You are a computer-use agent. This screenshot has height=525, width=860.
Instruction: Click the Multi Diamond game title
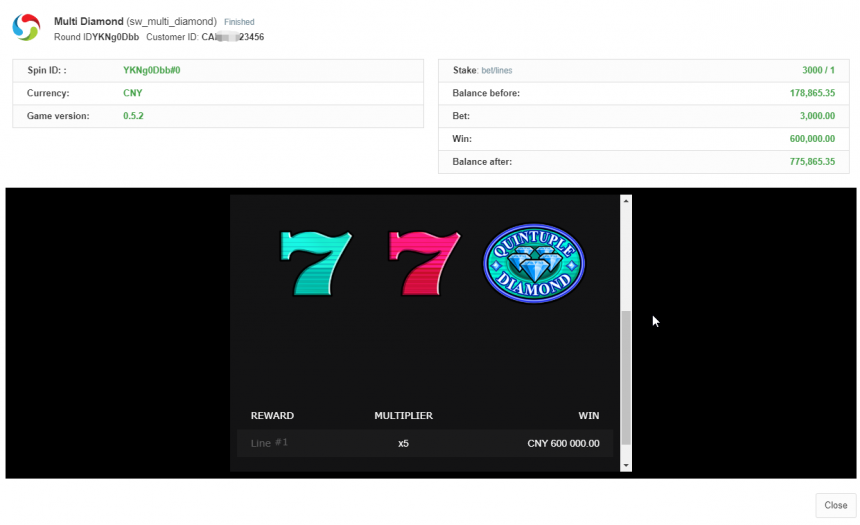88,21
